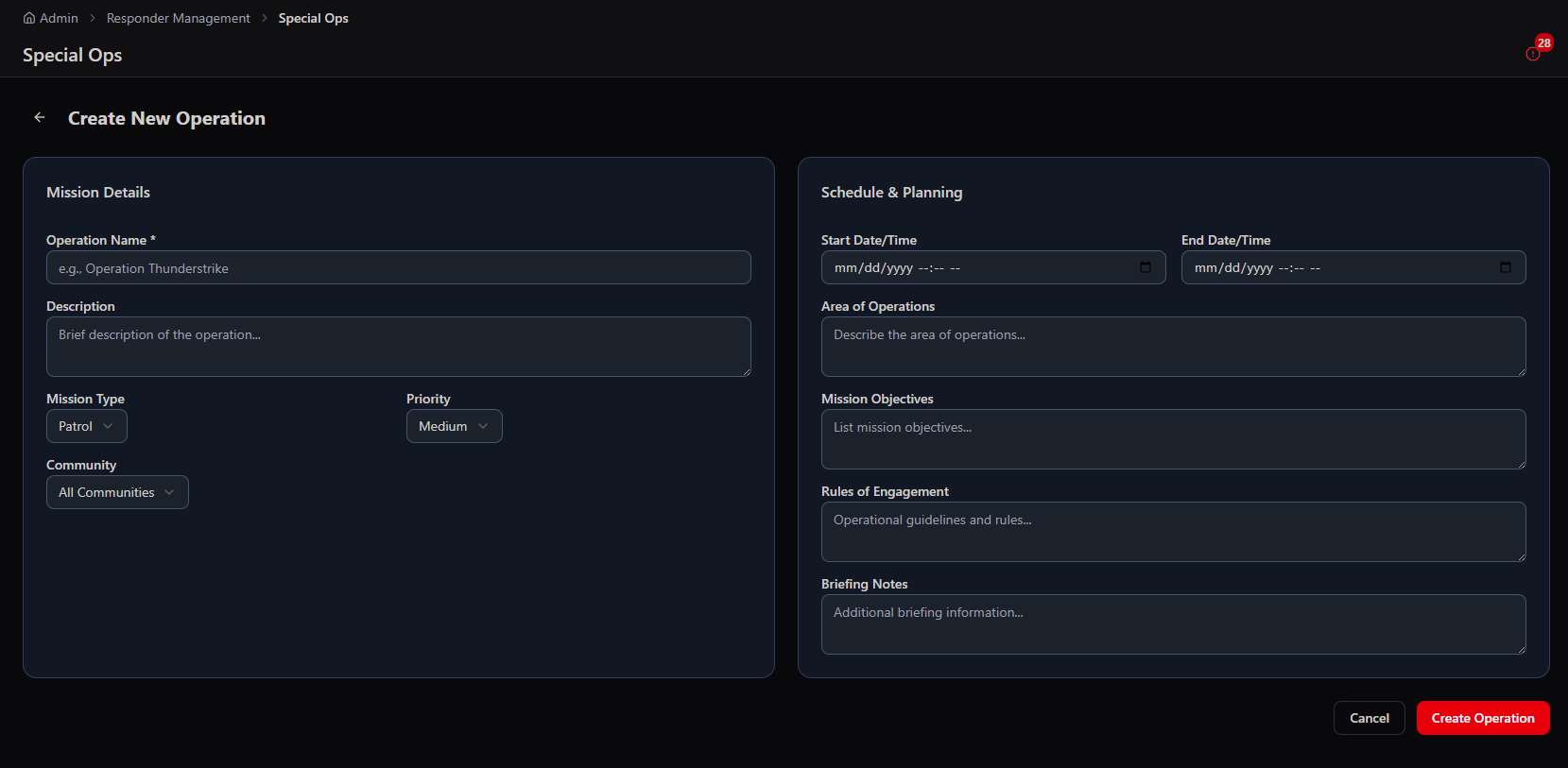Screen dimensions: 1568x768
Task: Click the Create New Operation title
Action: [x=166, y=118]
